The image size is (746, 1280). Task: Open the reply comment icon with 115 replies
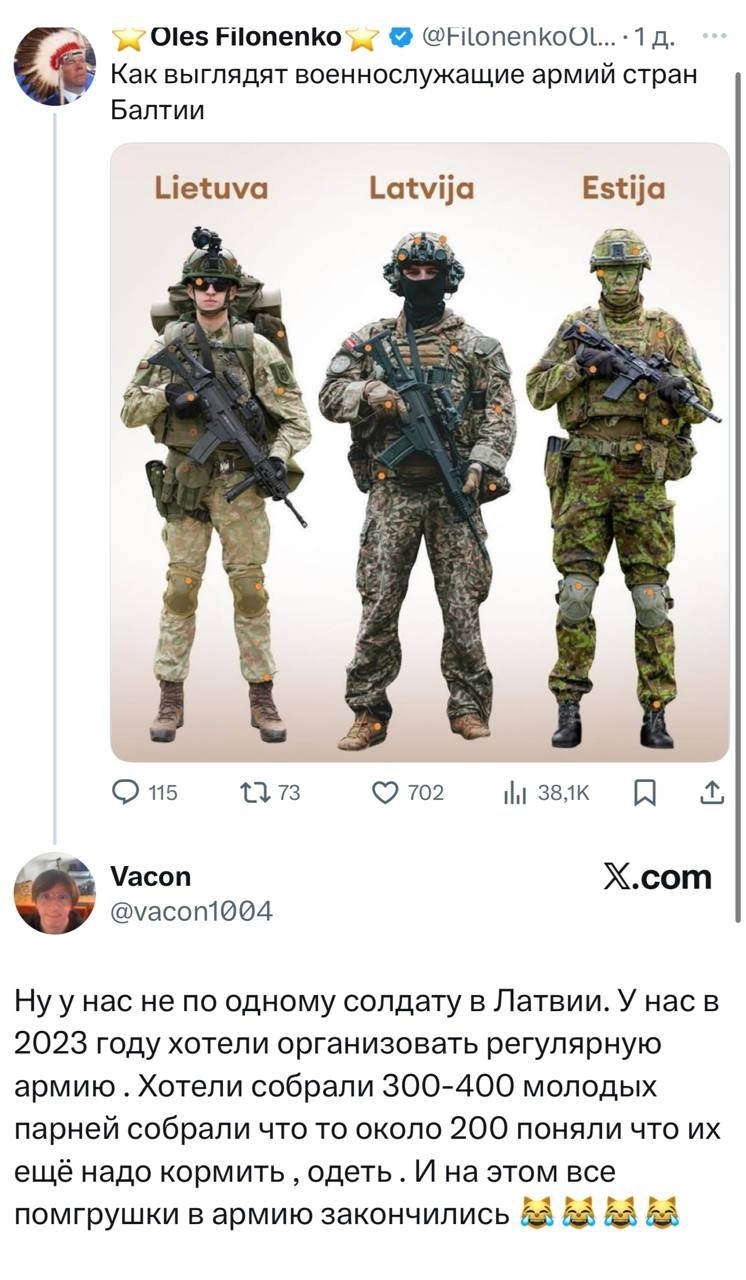(x=126, y=793)
